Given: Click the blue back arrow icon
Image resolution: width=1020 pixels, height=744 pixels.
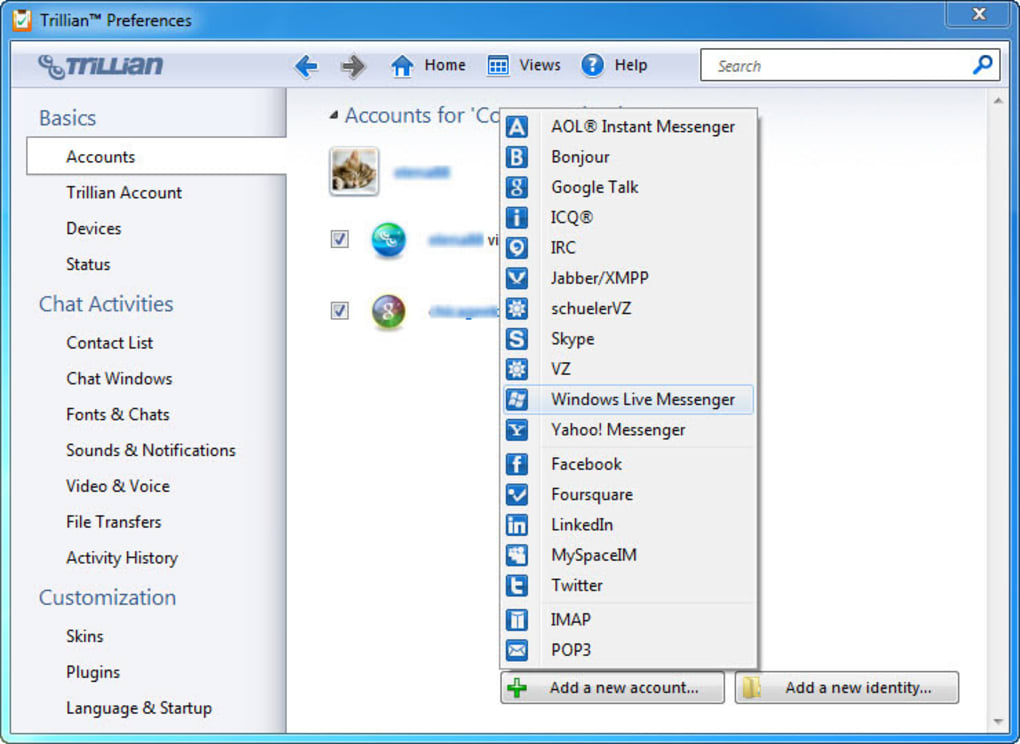Looking at the screenshot, I should [306, 66].
